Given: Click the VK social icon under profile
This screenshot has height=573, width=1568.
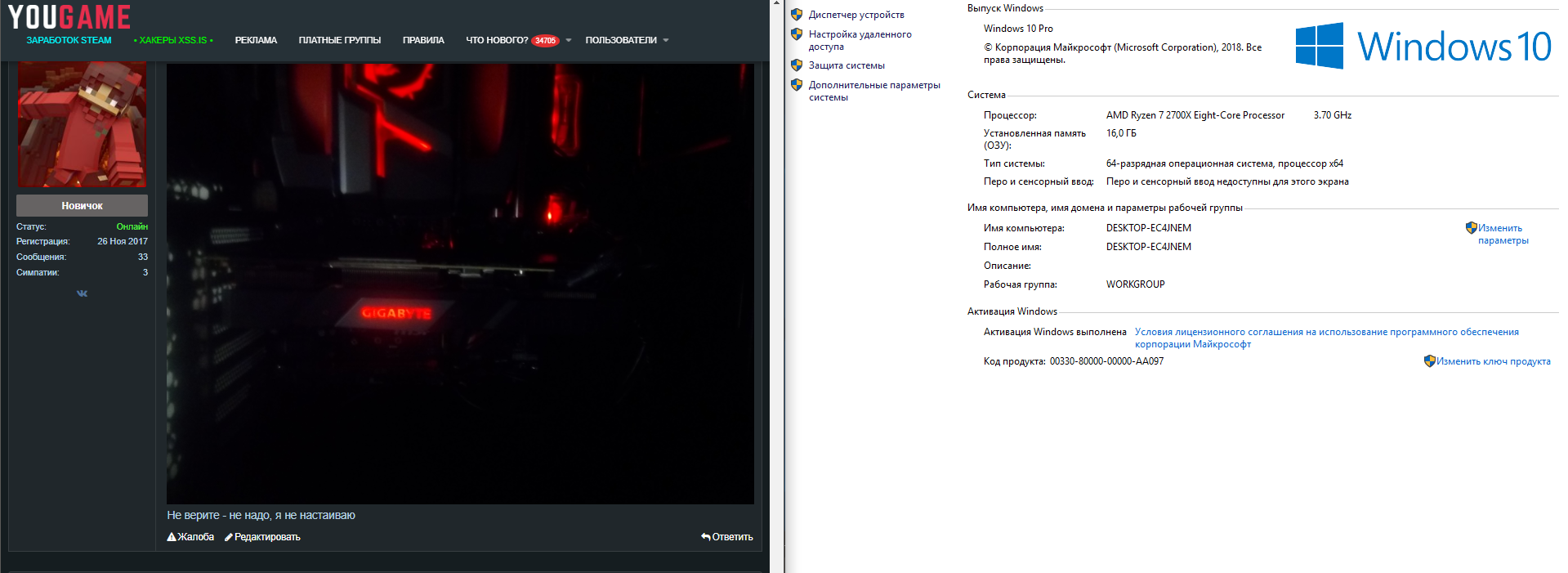Looking at the screenshot, I should click(82, 293).
